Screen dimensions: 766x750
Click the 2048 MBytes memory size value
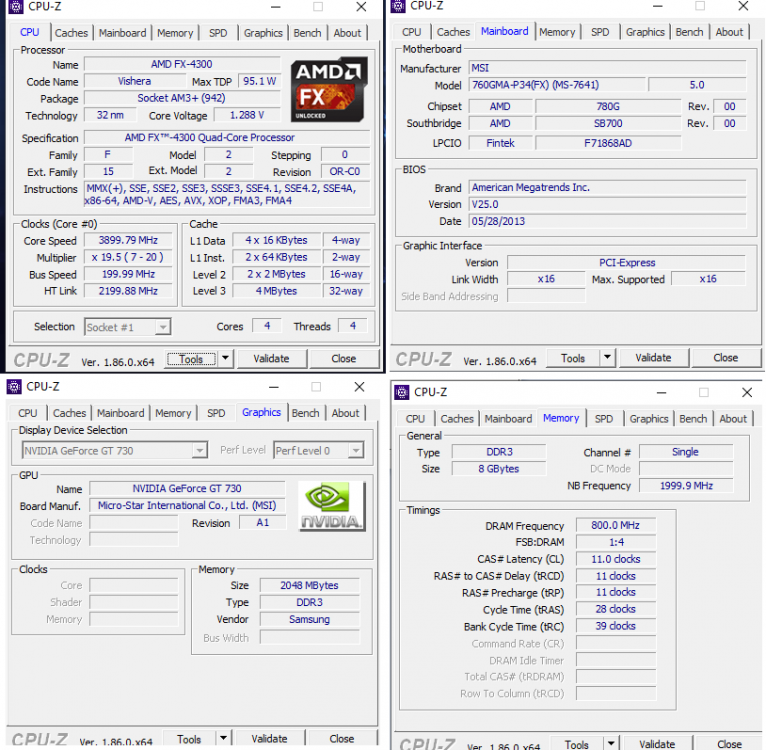309,585
